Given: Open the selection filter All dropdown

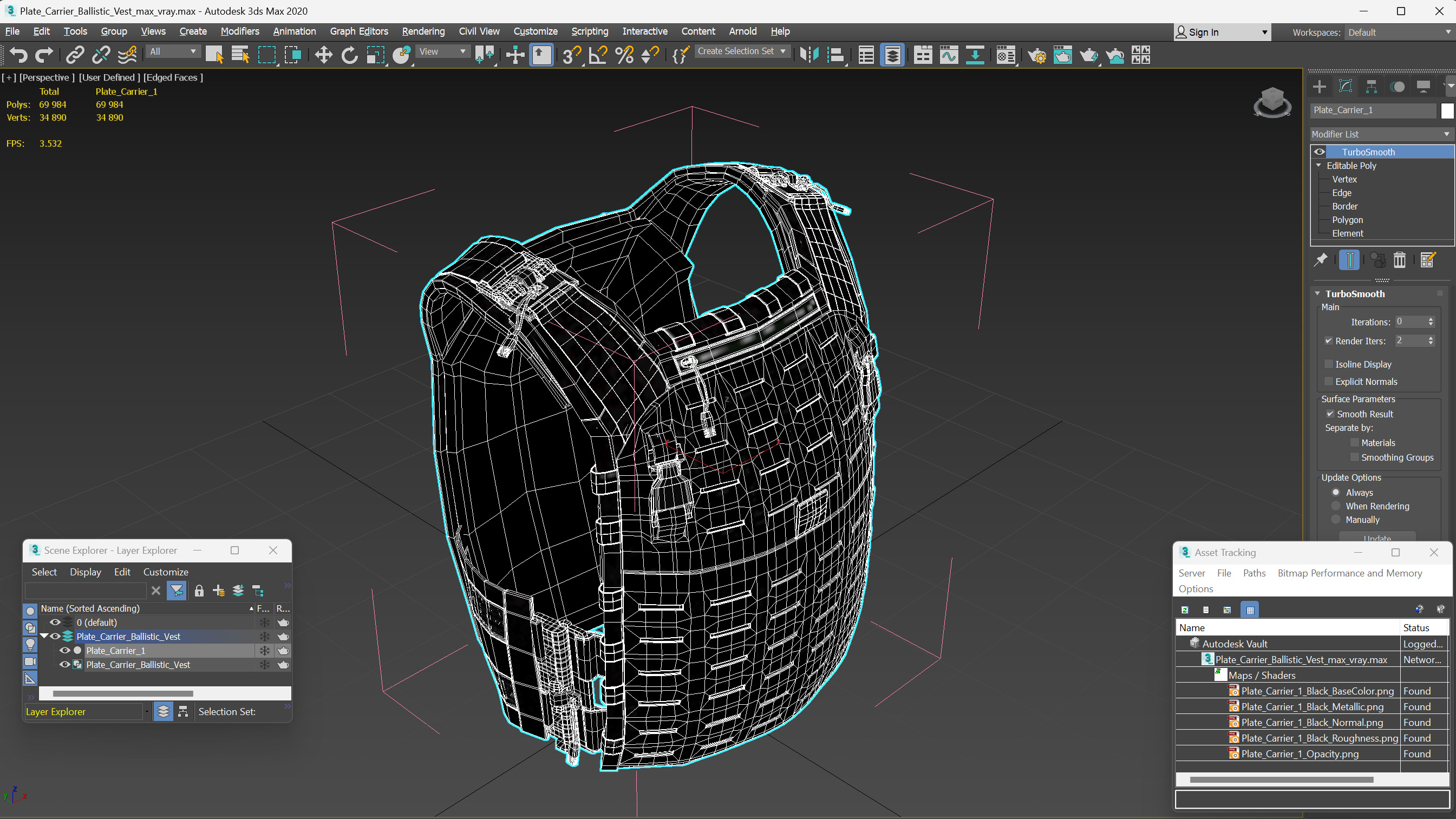Looking at the screenshot, I should coord(172,51).
